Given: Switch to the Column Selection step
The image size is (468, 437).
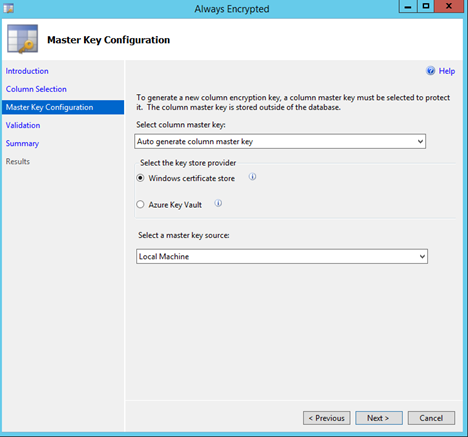Looking at the screenshot, I should point(36,89).
